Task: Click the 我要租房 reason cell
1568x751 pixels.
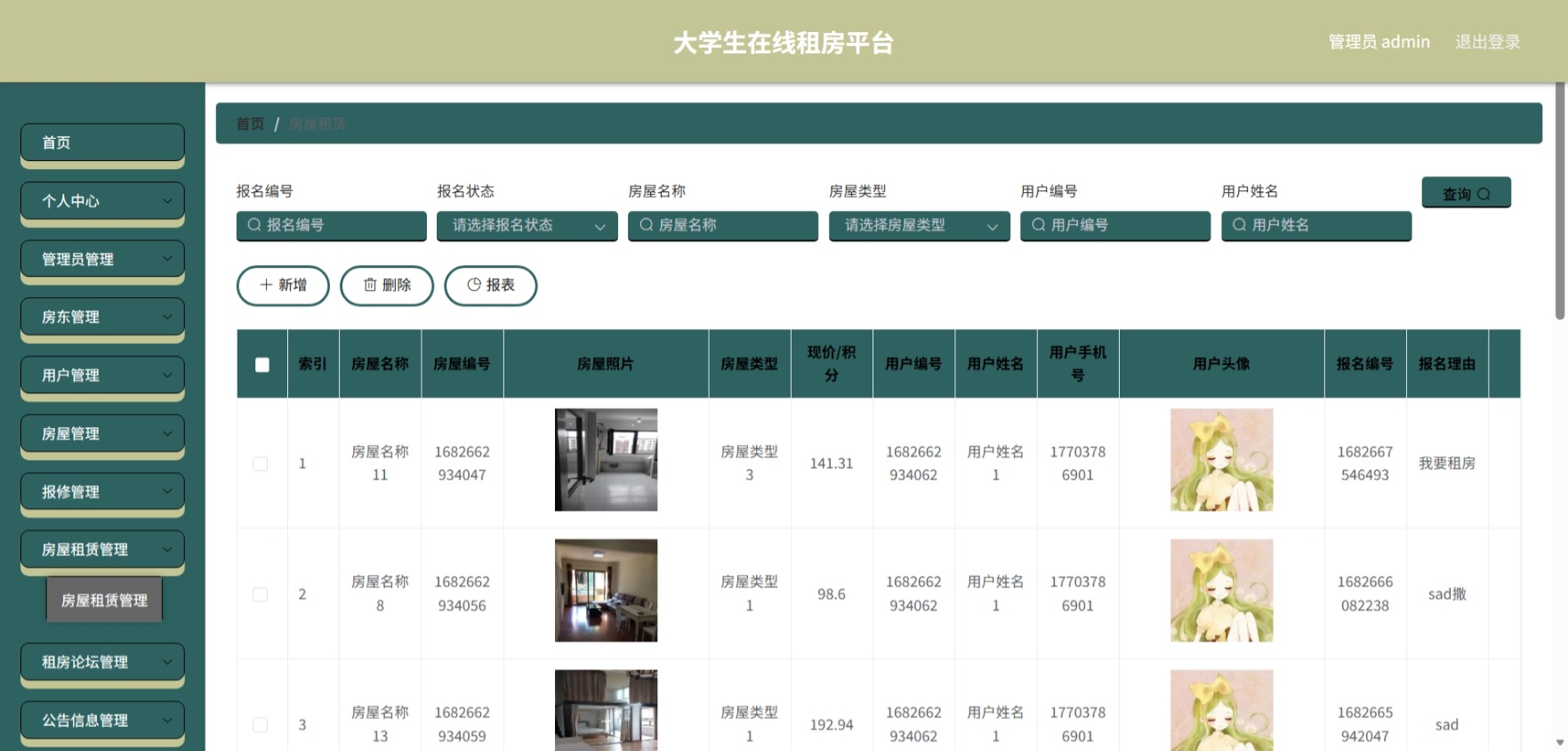Action: 1447,464
